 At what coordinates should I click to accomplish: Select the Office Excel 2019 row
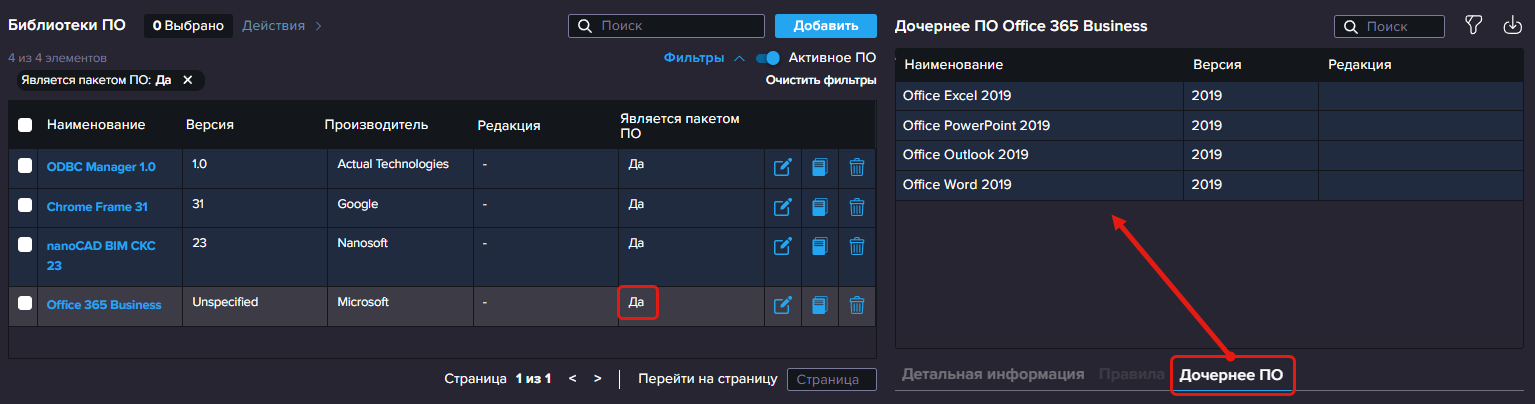(1209, 96)
